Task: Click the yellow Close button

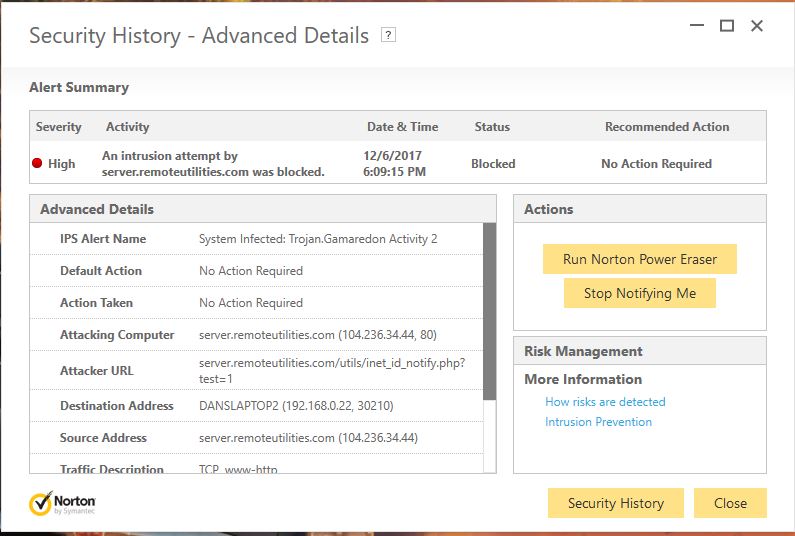Action: pos(730,503)
